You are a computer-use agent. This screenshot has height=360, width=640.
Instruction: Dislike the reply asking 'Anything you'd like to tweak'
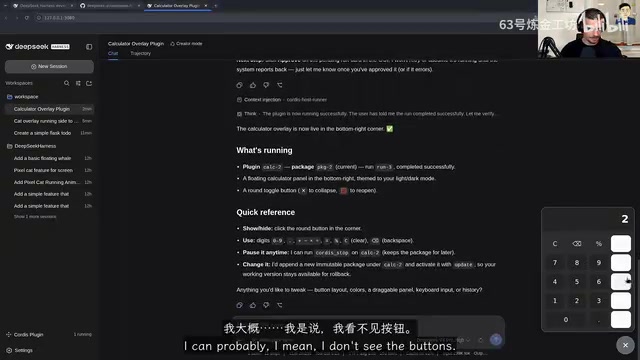point(266,305)
